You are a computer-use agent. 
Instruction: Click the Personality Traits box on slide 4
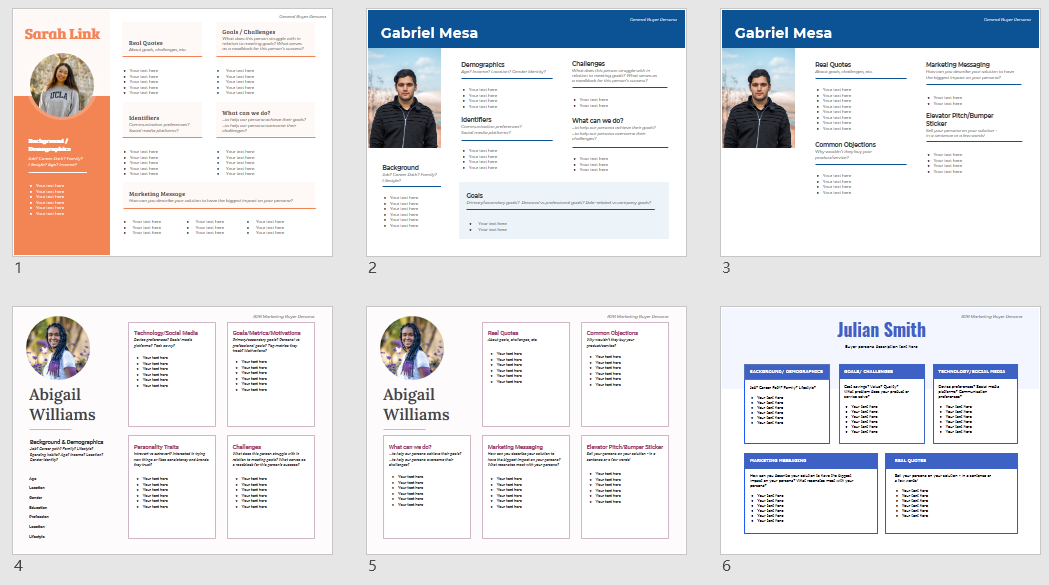click(172, 487)
